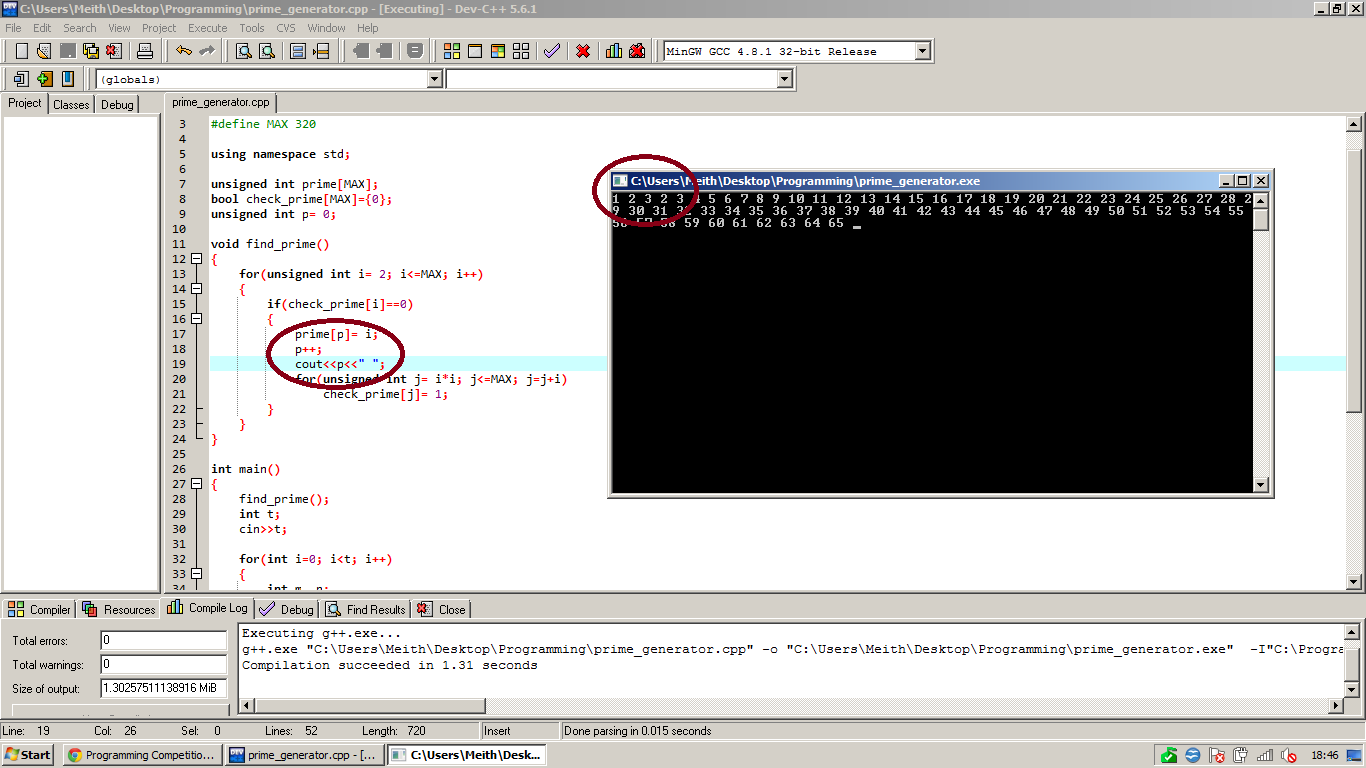The width and height of the screenshot is (1366, 768).
Task: Click the Print toolbar icon
Action: click(x=145, y=51)
